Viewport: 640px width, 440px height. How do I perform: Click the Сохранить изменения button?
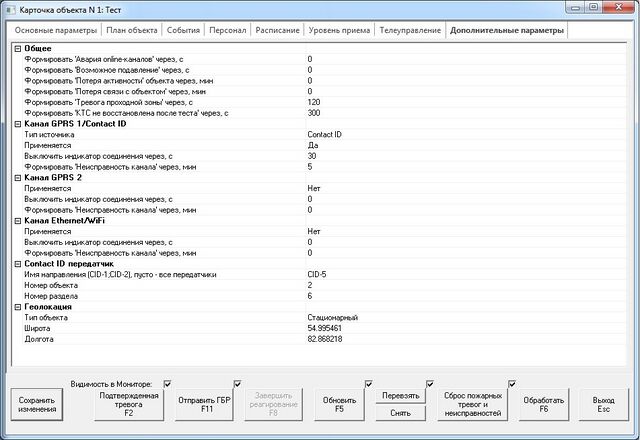click(x=37, y=405)
